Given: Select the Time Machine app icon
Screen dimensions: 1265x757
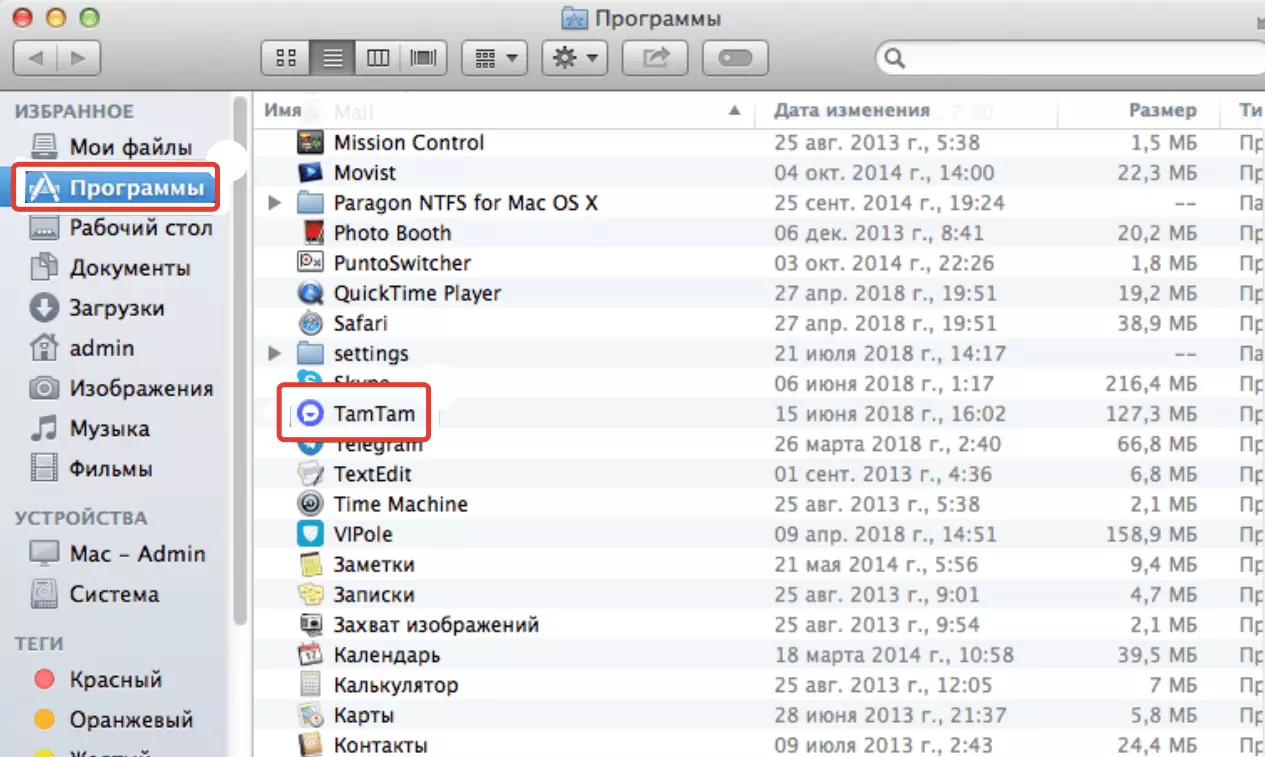Looking at the screenshot, I should pyautogui.click(x=311, y=504).
